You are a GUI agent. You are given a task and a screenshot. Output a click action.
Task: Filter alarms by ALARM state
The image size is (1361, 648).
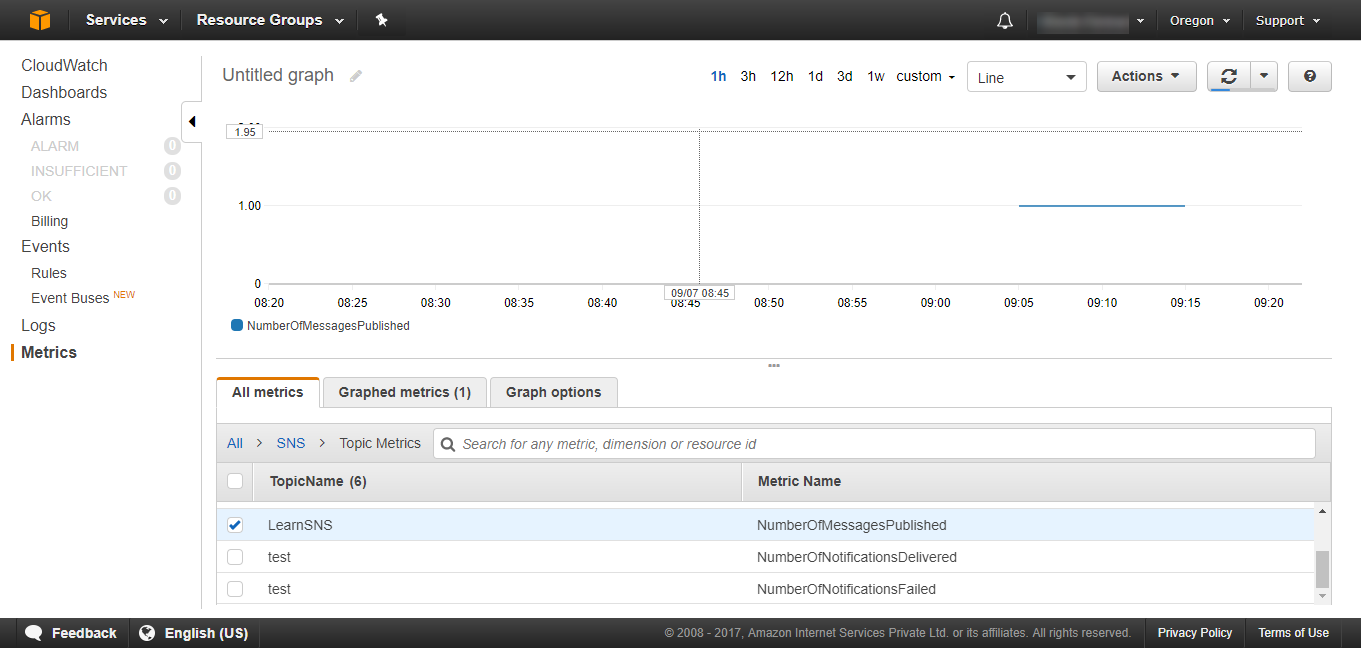55,146
